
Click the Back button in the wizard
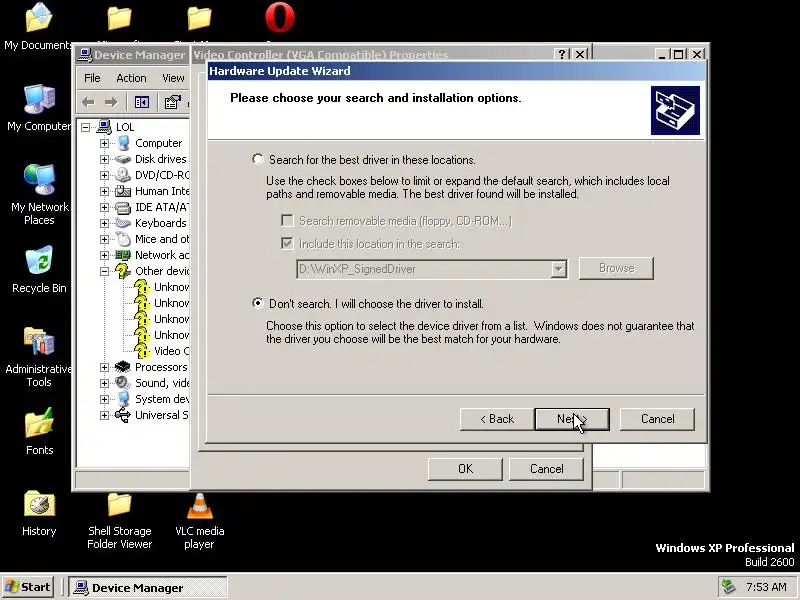(x=497, y=419)
